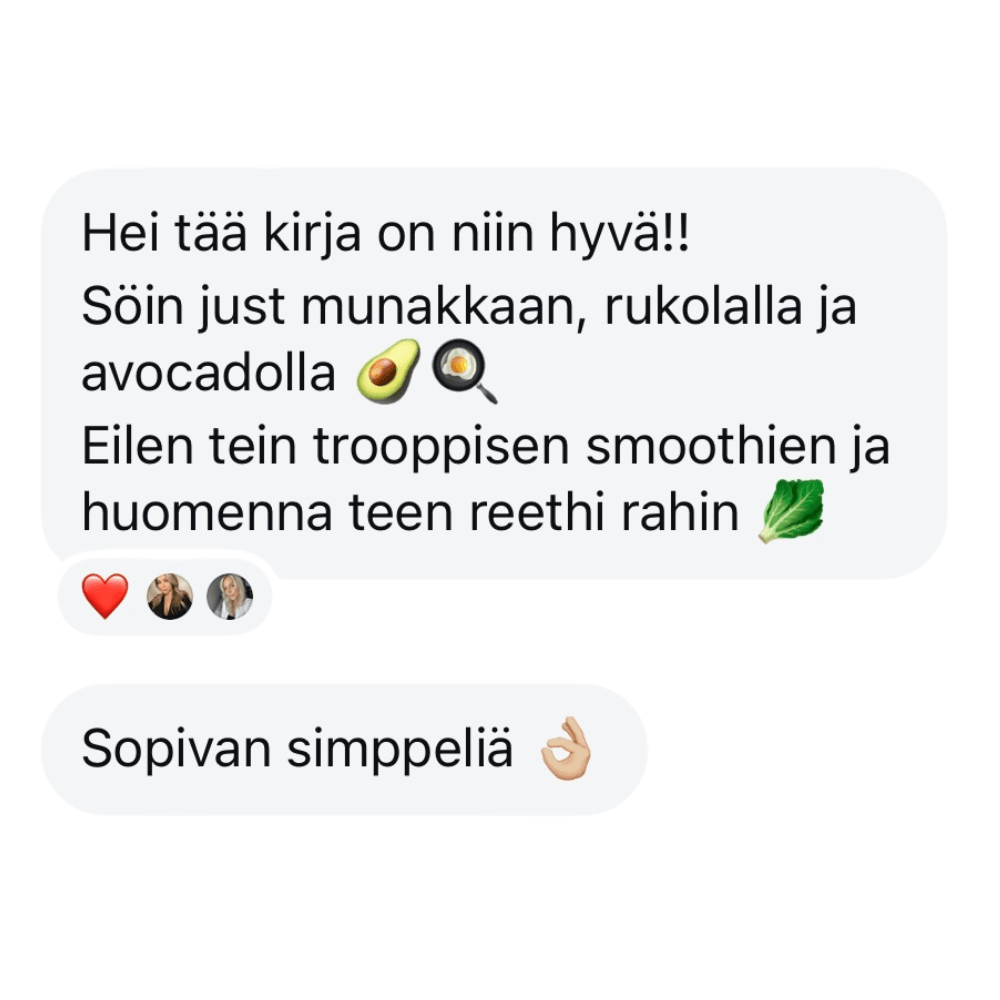
Task: Tap the avocado emoji
Action: point(388,371)
